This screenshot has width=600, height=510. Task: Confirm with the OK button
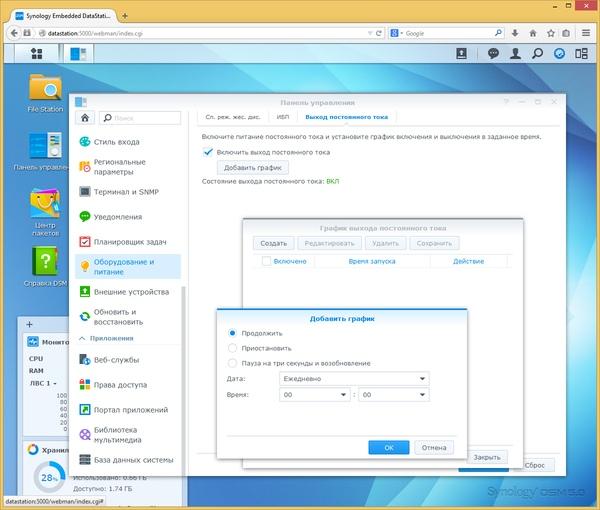(389, 447)
